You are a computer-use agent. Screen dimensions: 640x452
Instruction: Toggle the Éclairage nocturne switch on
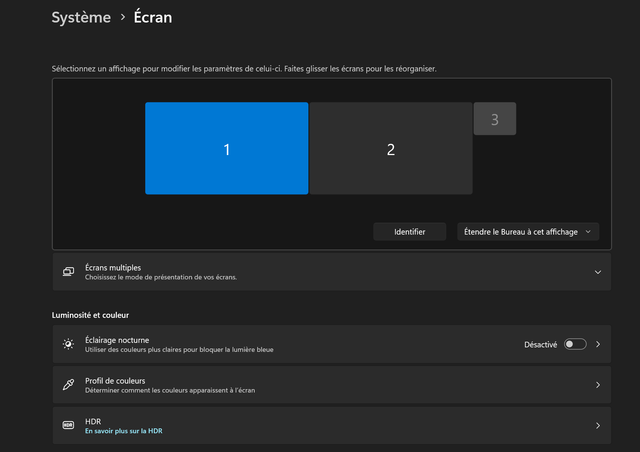pos(575,344)
